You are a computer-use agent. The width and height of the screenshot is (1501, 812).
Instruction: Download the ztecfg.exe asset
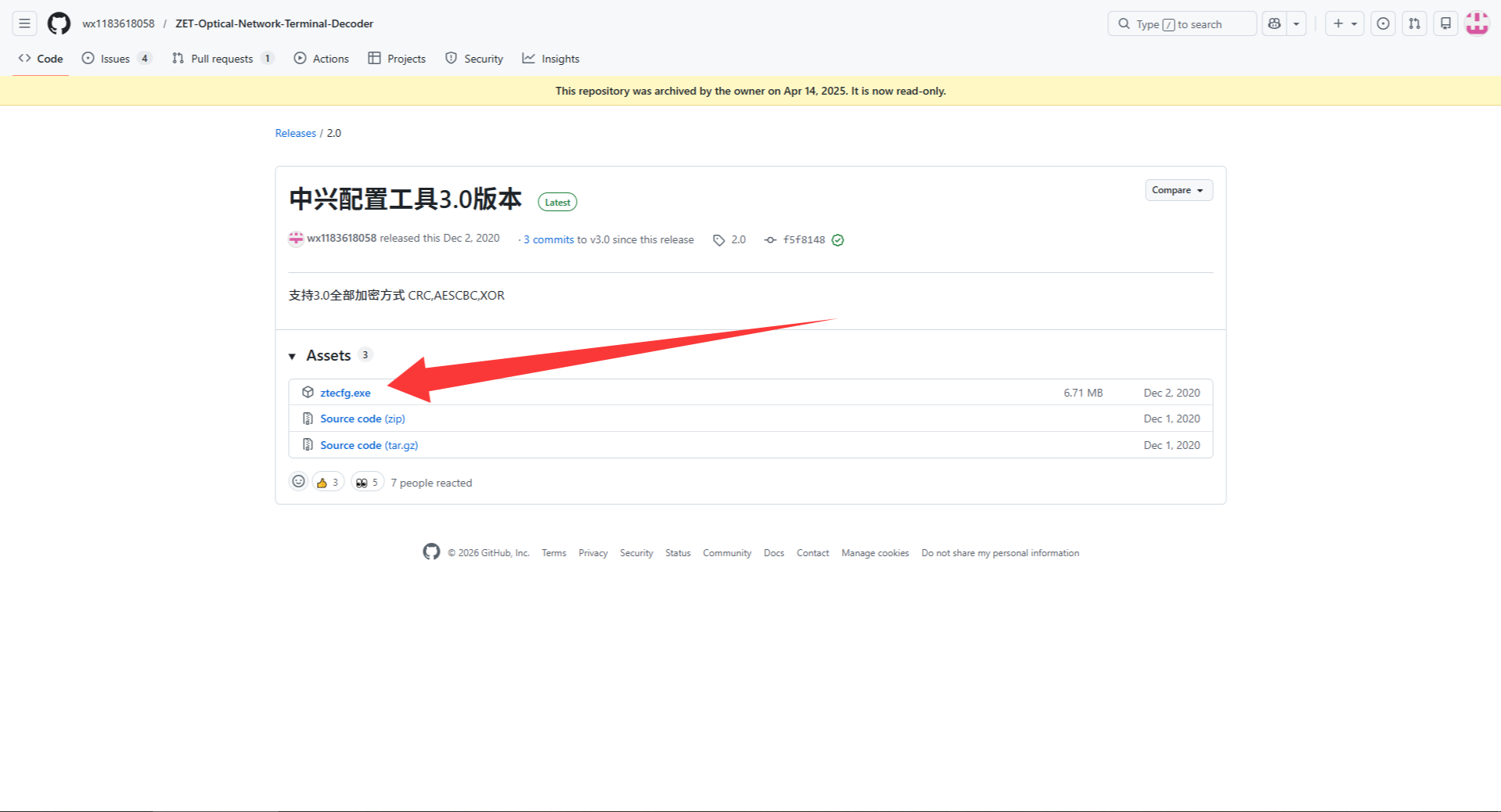[345, 393]
